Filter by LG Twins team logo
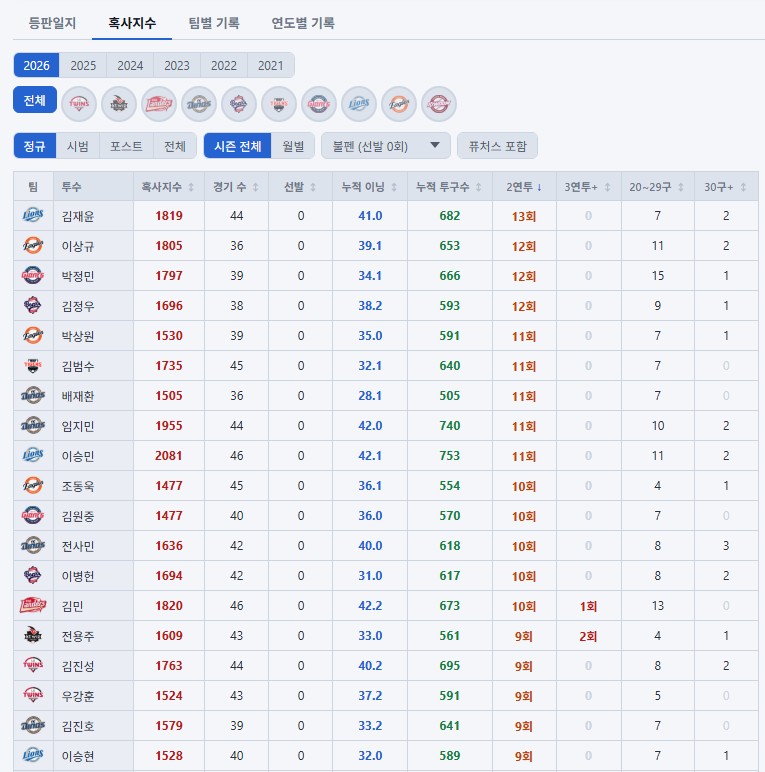765x772 pixels. tap(79, 104)
